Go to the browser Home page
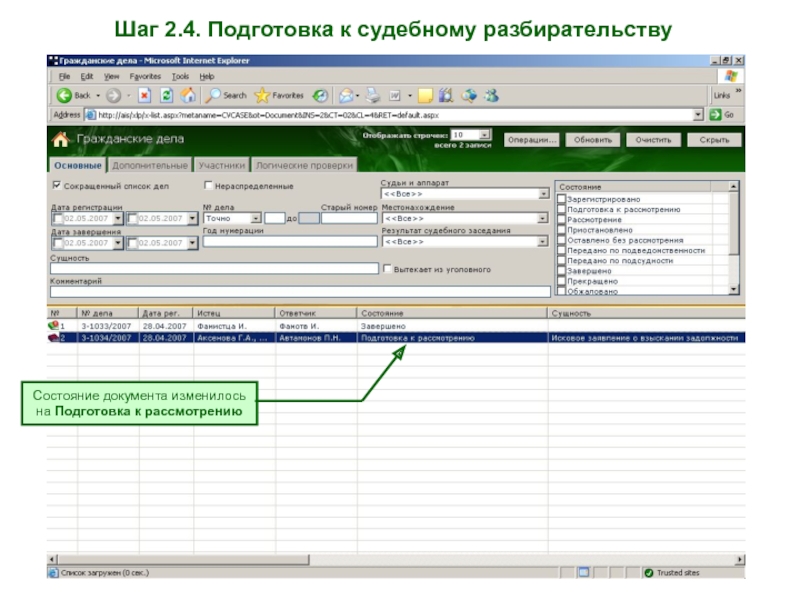 [187, 96]
